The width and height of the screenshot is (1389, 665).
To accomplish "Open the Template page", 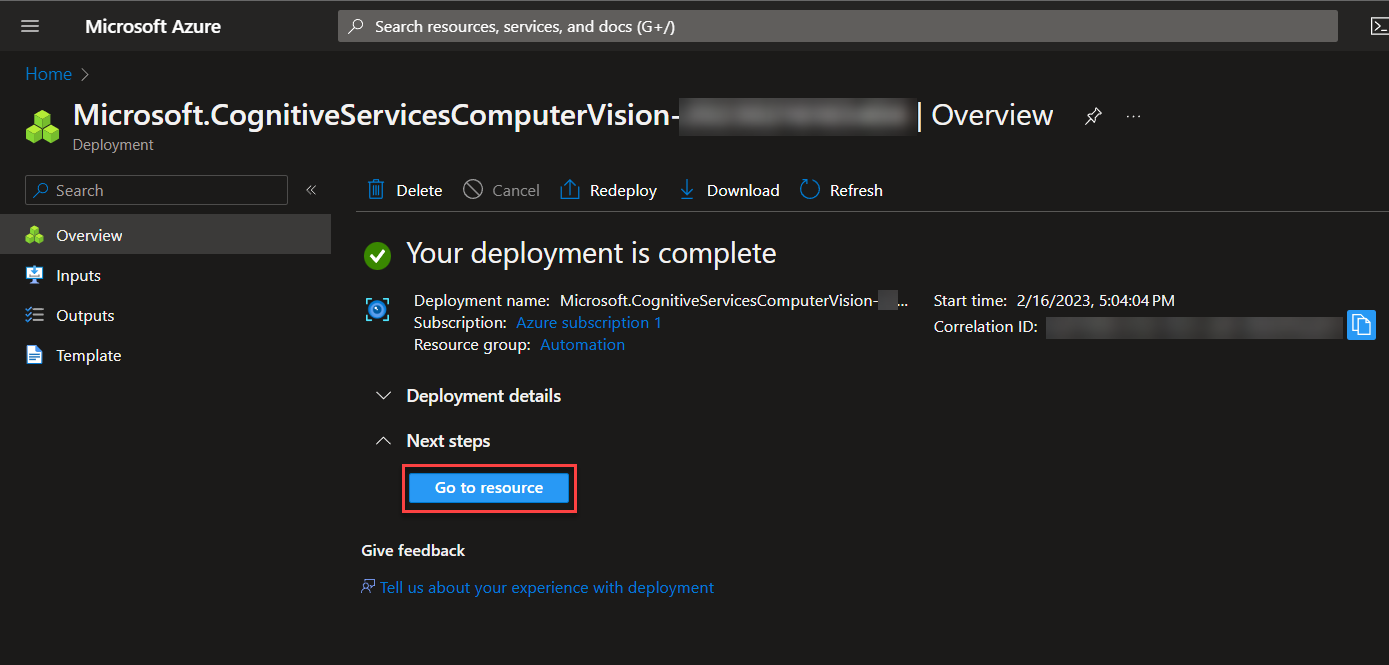I will click(x=88, y=356).
